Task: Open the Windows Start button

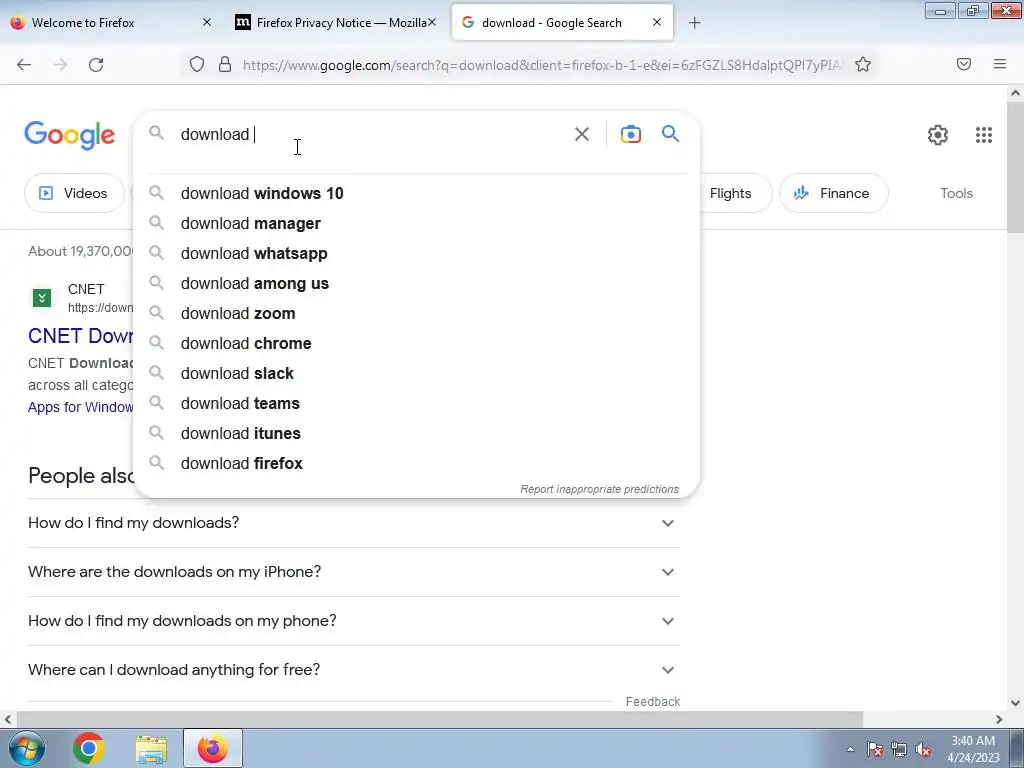Action: coord(26,748)
